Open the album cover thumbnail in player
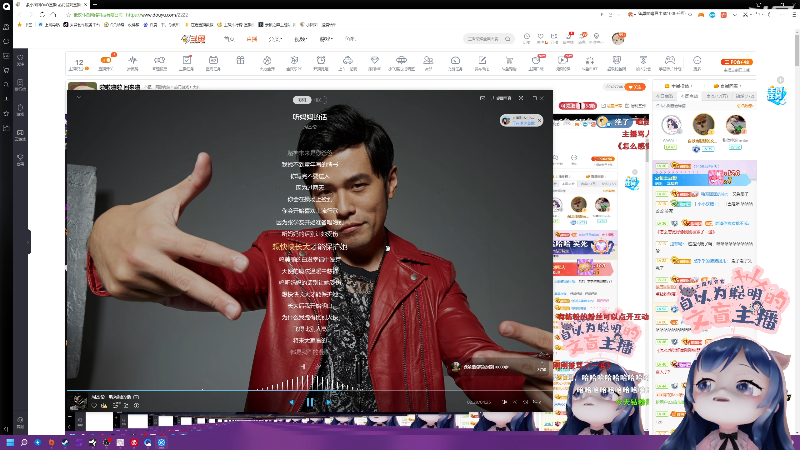800x450 pixels. pyautogui.click(x=79, y=402)
